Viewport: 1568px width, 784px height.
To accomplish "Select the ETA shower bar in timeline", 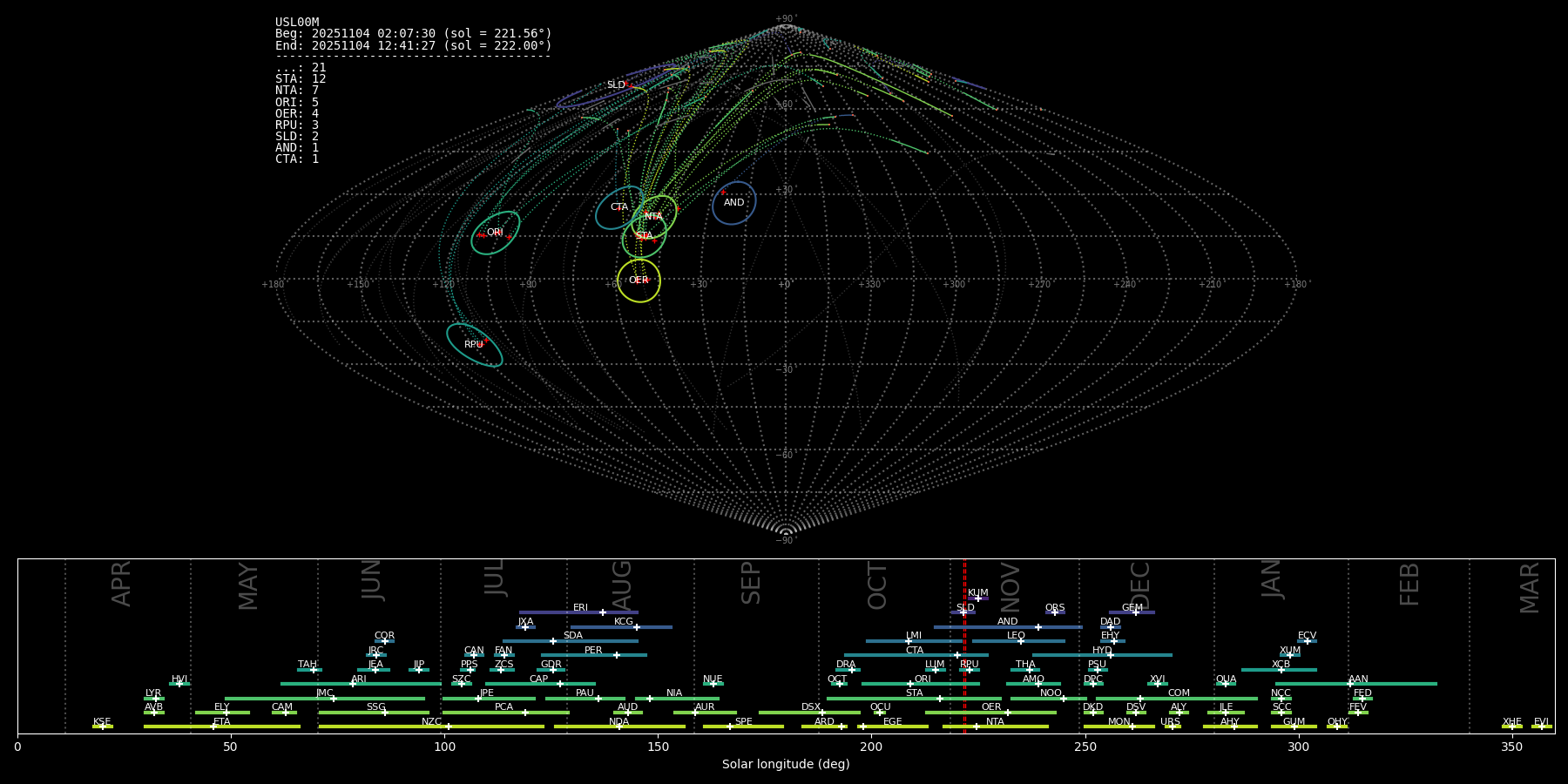I will (221, 727).
